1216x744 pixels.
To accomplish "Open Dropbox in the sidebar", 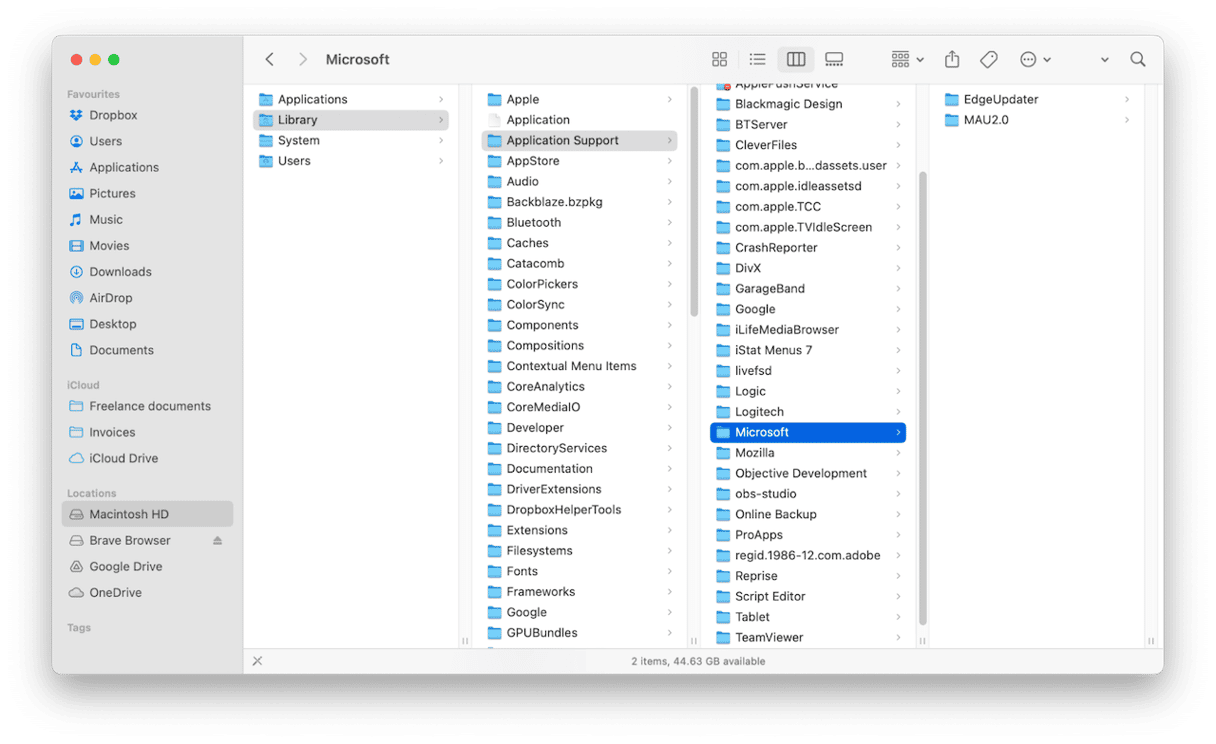I will point(147,115).
